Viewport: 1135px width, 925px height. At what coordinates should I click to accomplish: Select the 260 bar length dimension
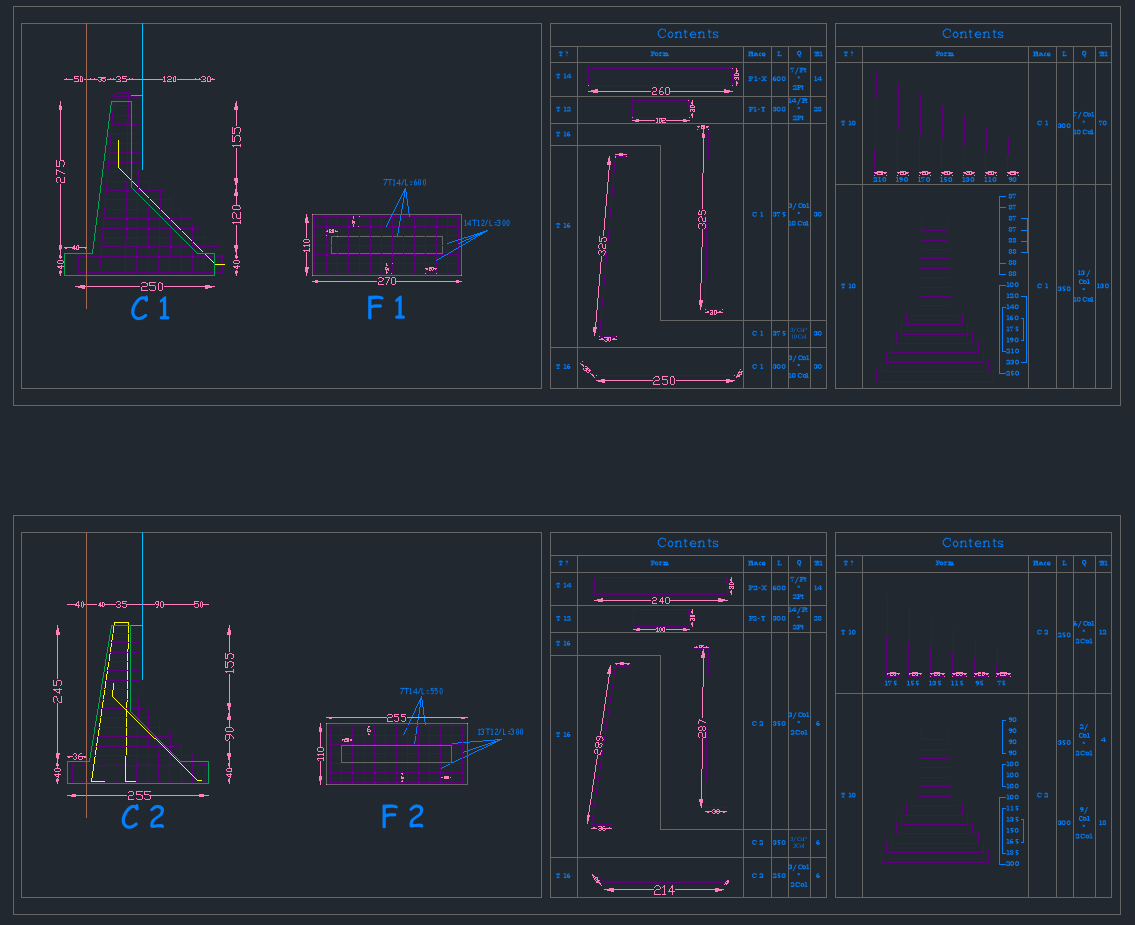coord(660,91)
